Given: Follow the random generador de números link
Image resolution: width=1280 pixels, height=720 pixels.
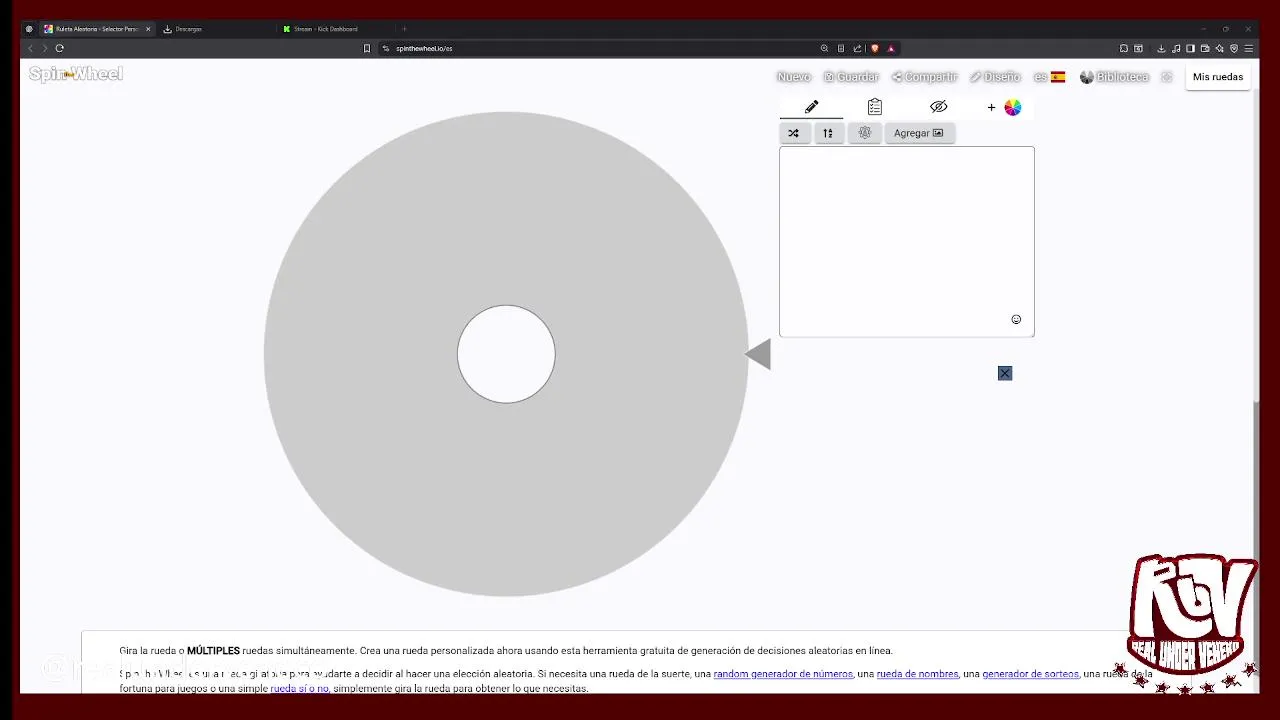Looking at the screenshot, I should coord(783,674).
